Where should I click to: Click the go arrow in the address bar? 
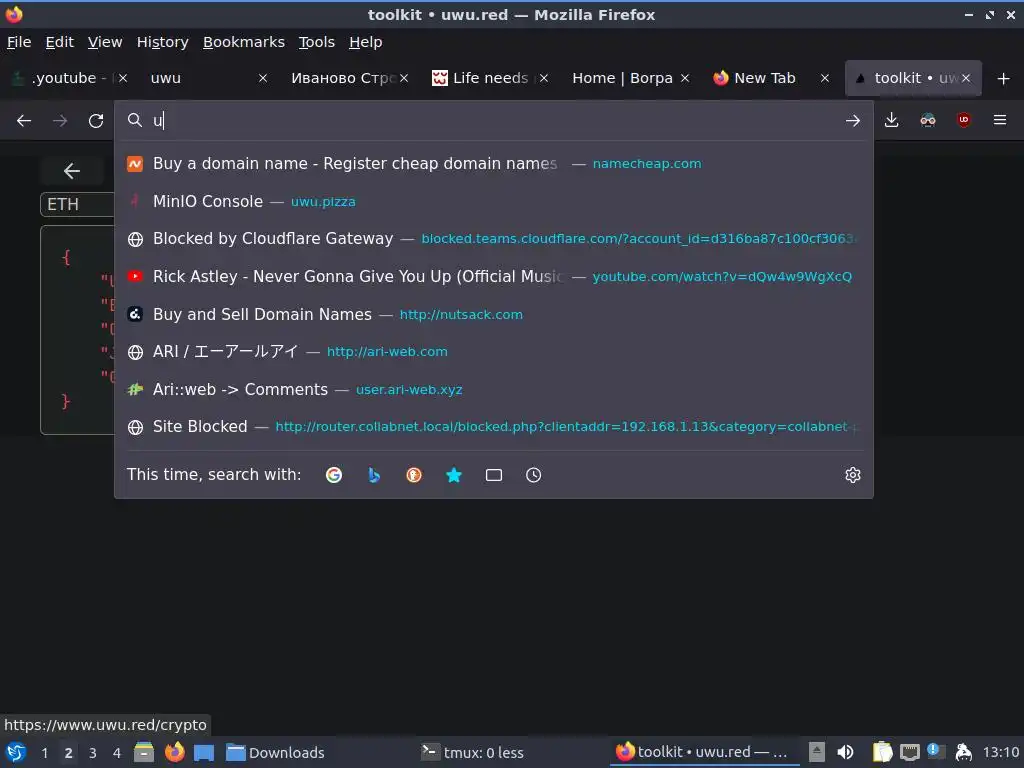(852, 121)
